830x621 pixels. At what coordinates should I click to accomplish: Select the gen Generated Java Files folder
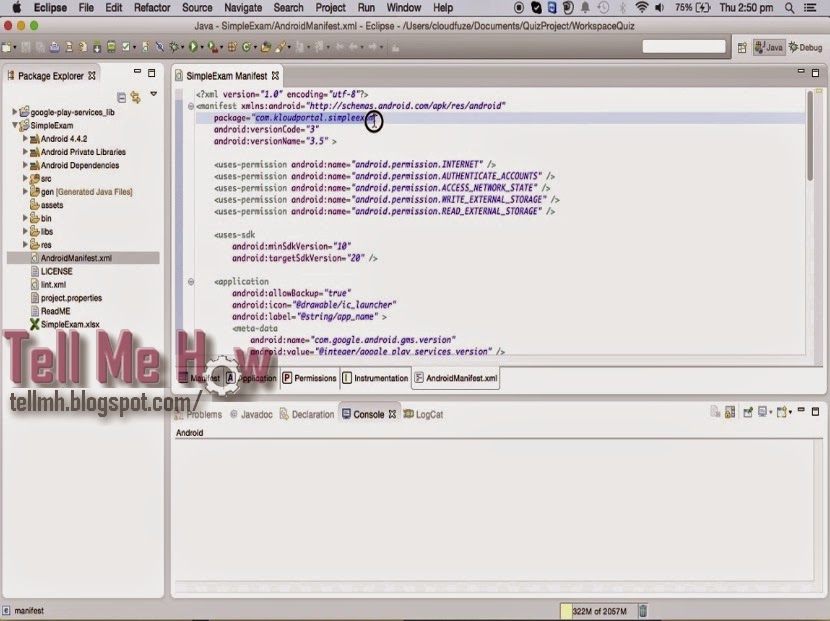[x=87, y=192]
